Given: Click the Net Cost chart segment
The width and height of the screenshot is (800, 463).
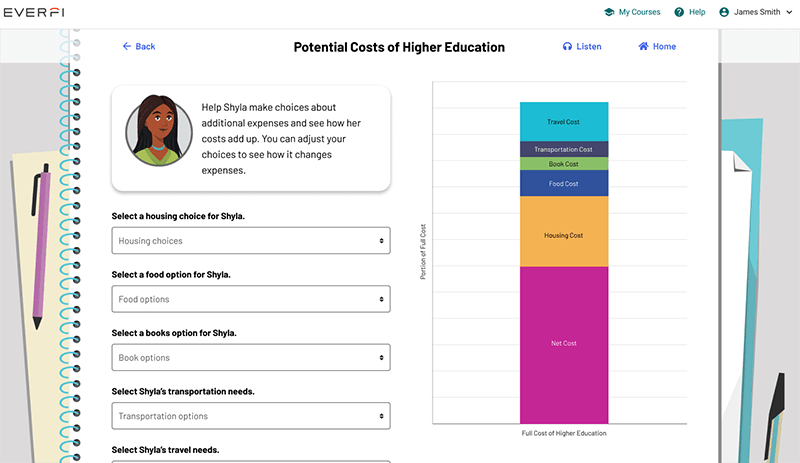Looking at the screenshot, I should 564,345.
